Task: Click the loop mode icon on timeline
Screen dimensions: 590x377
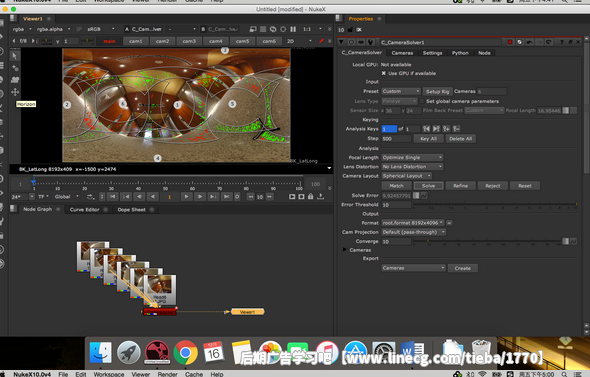Action: coord(91,196)
